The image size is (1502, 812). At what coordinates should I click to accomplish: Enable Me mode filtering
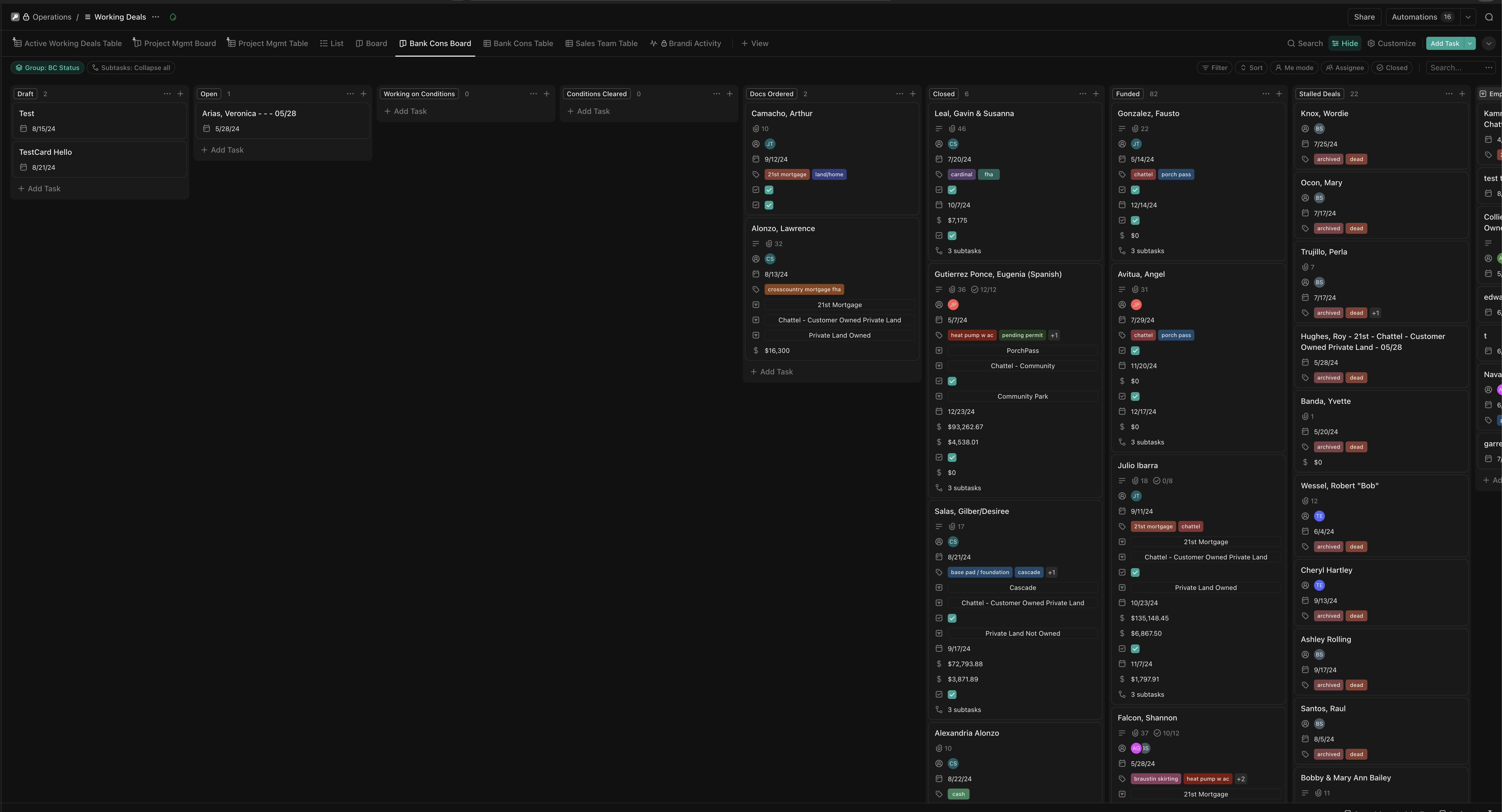tap(1294, 68)
